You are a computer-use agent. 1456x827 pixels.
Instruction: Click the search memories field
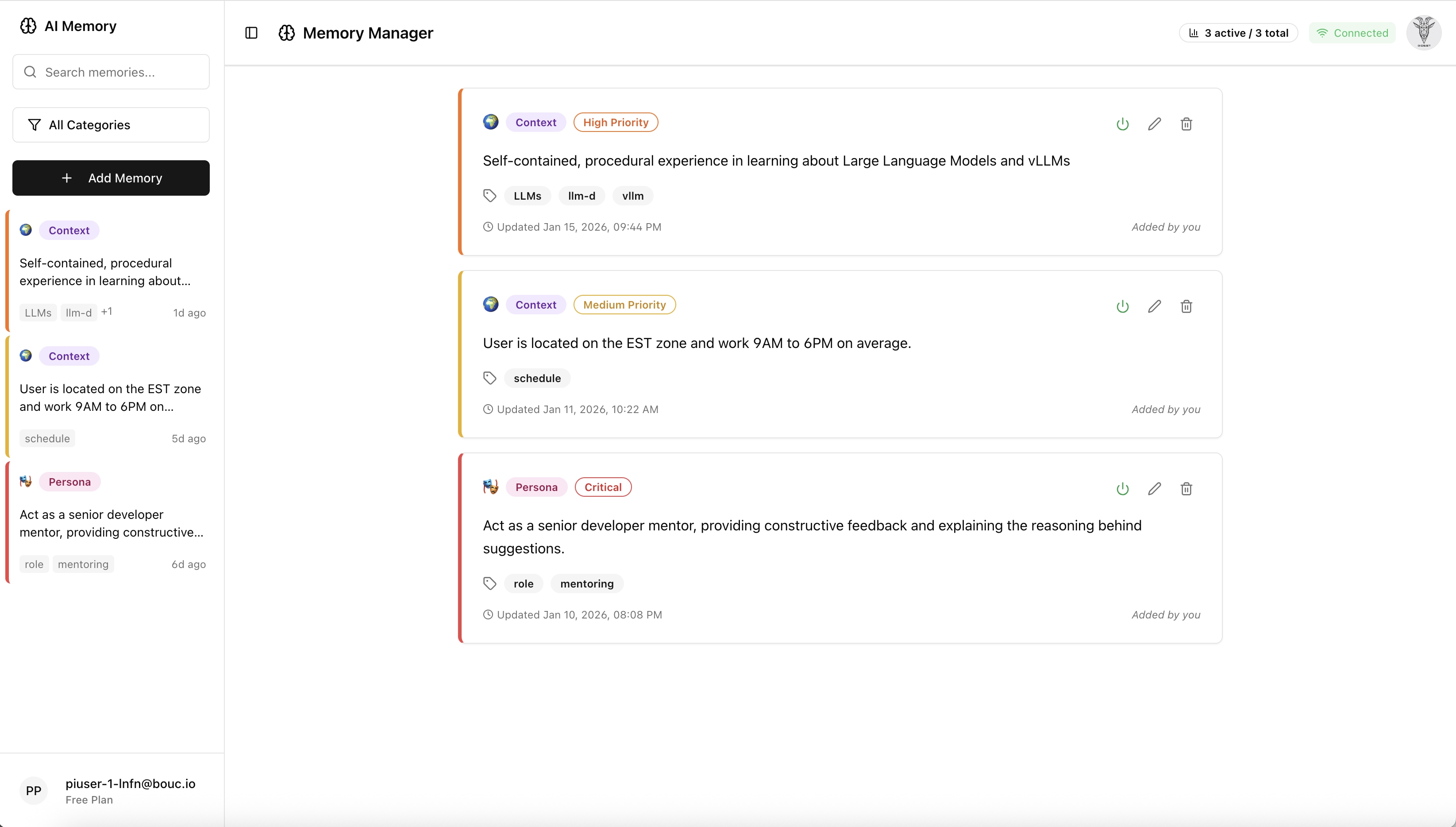tap(111, 72)
